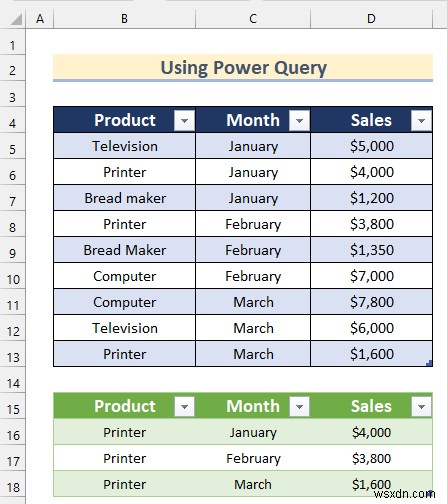
Task: Expand Sales filter in green table header
Action: [x=421, y=406]
